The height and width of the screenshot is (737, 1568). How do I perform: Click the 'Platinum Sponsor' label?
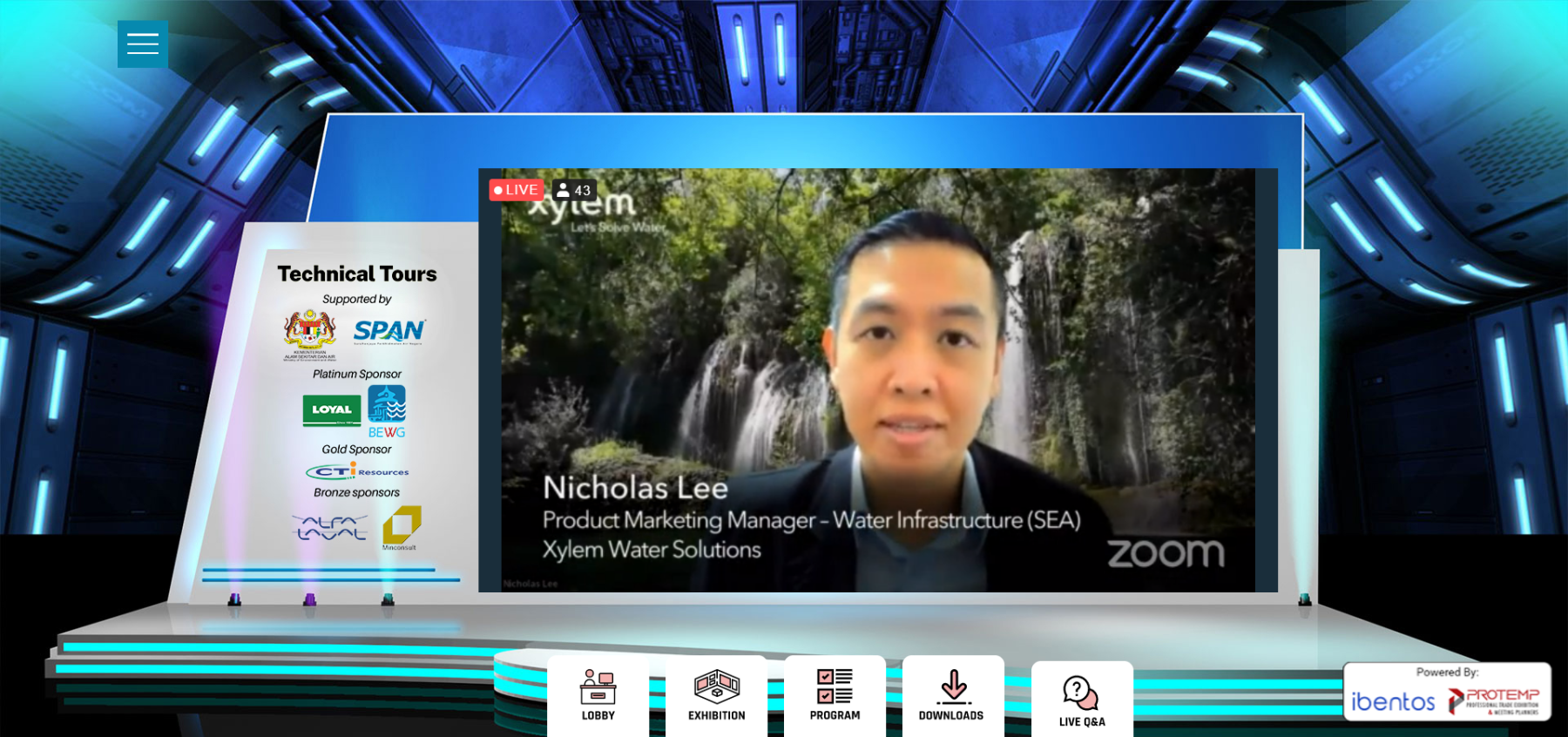coord(357,374)
